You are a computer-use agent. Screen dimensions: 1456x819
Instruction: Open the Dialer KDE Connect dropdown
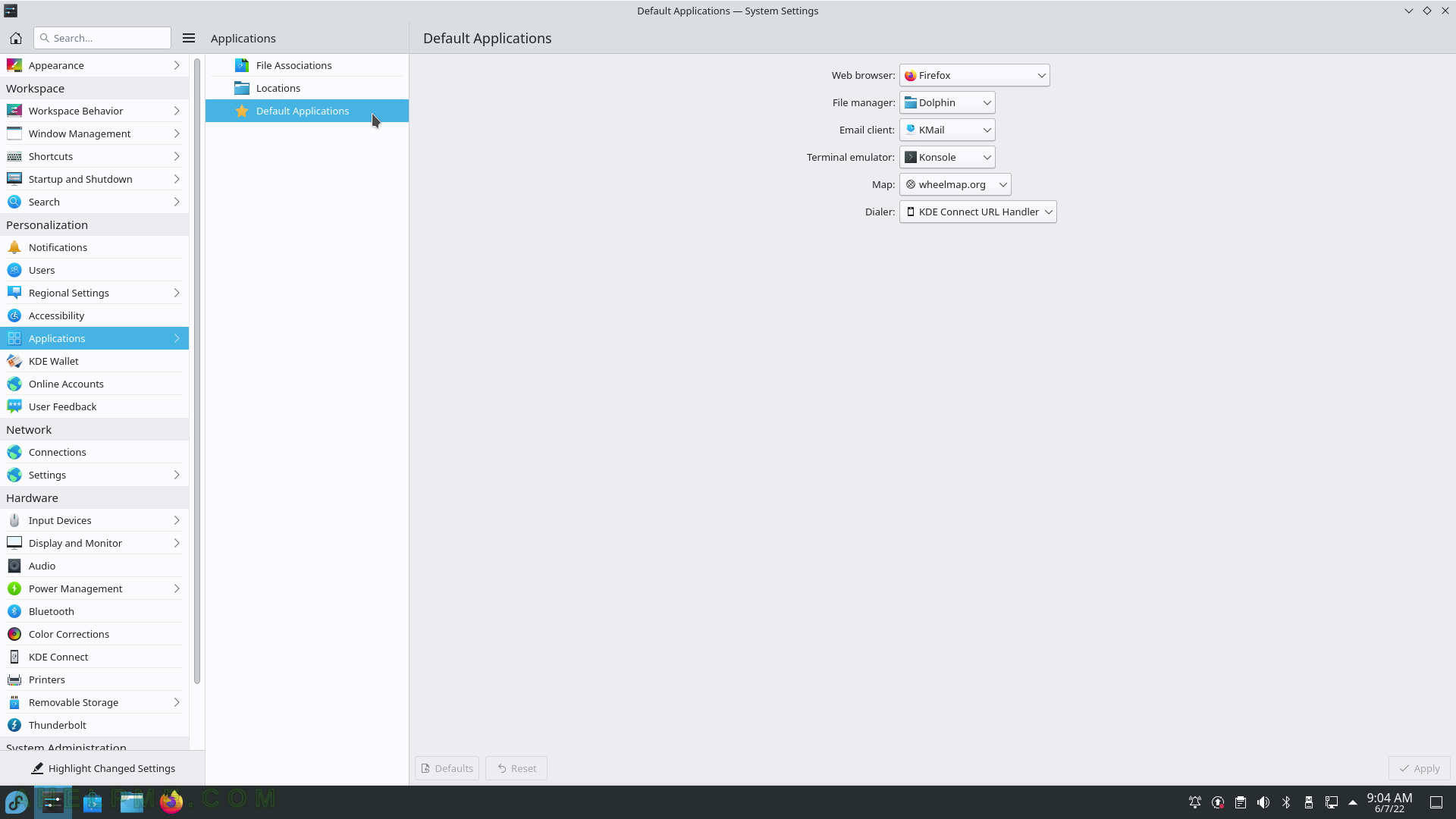(x=978, y=212)
